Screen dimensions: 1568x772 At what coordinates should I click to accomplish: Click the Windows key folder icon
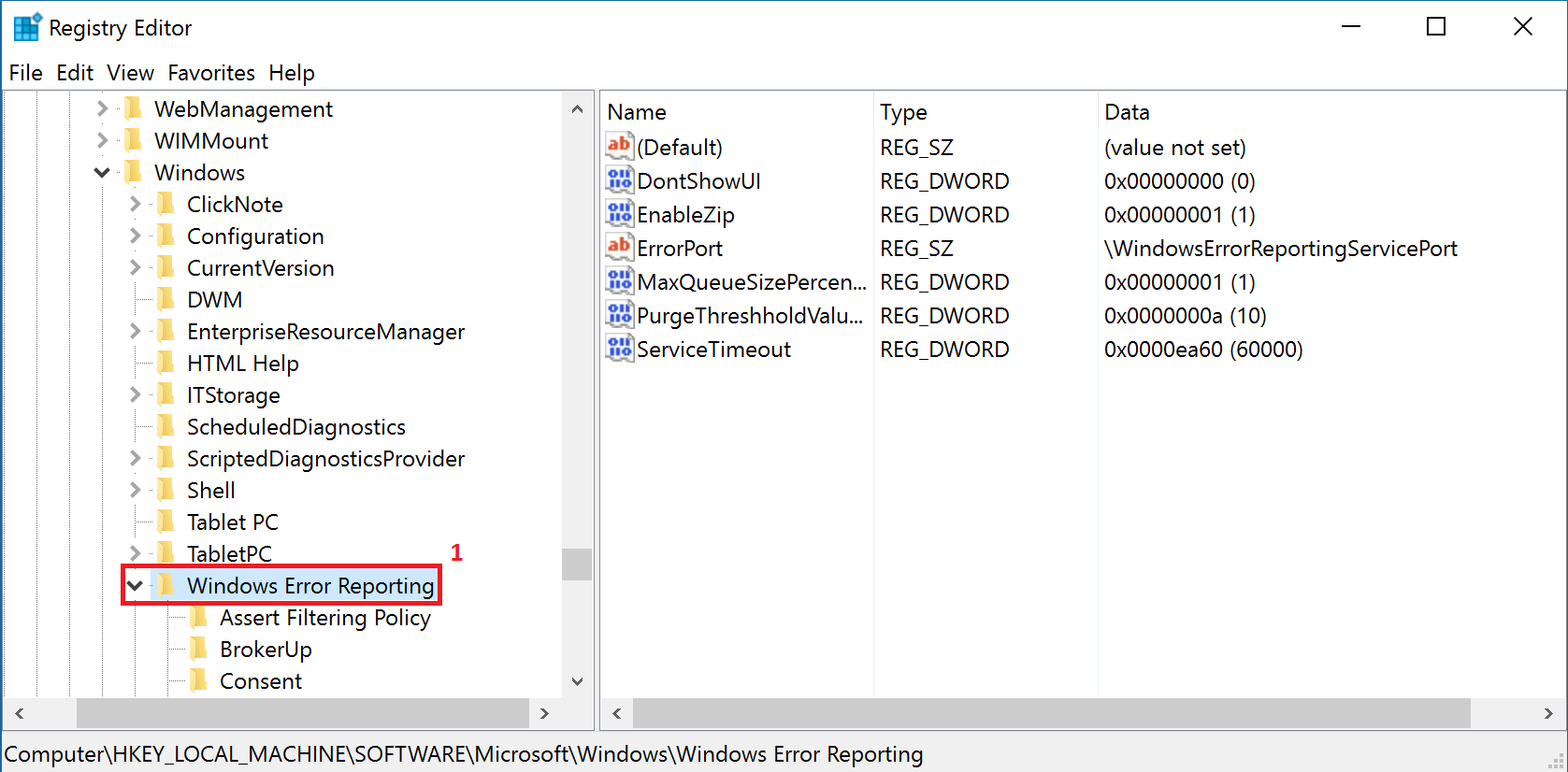(134, 172)
